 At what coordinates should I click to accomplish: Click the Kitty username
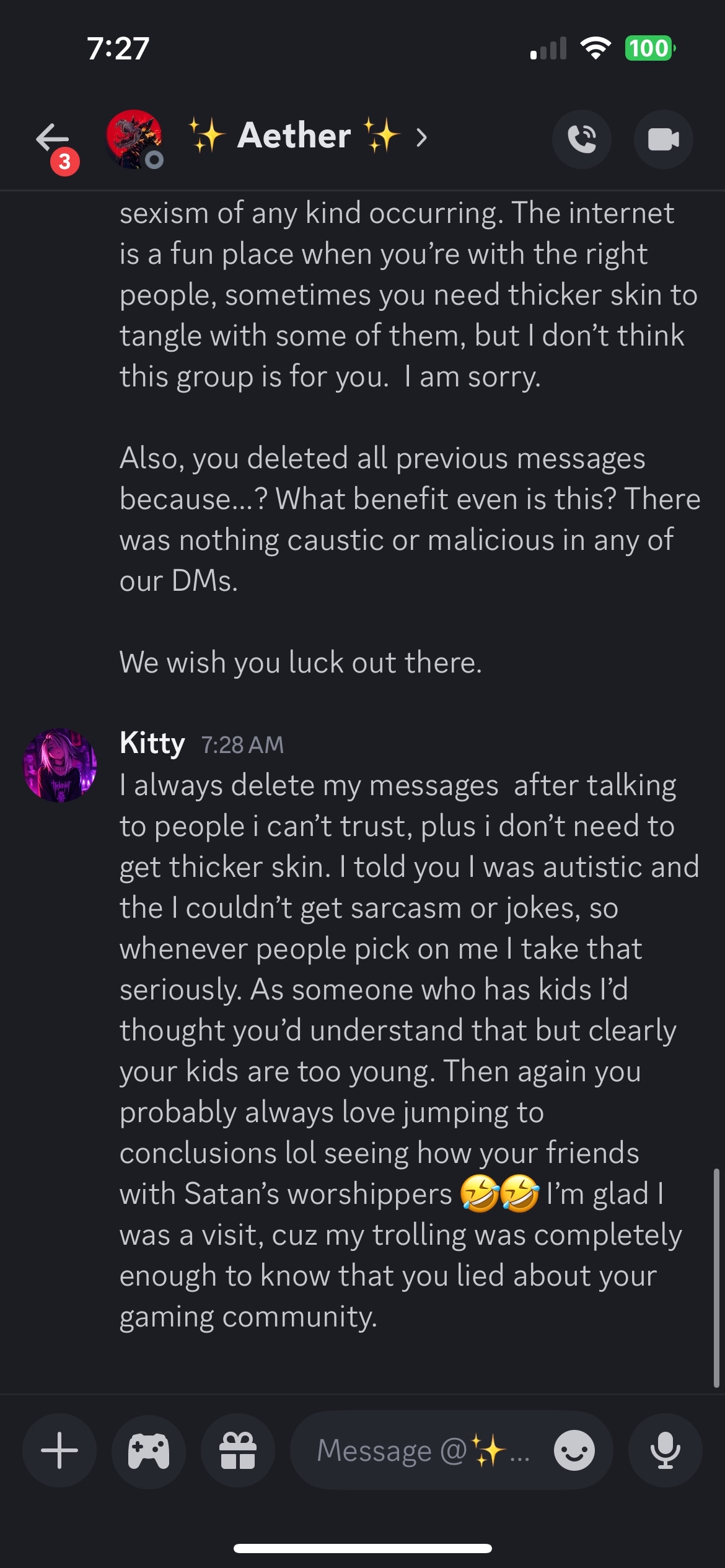[152, 743]
